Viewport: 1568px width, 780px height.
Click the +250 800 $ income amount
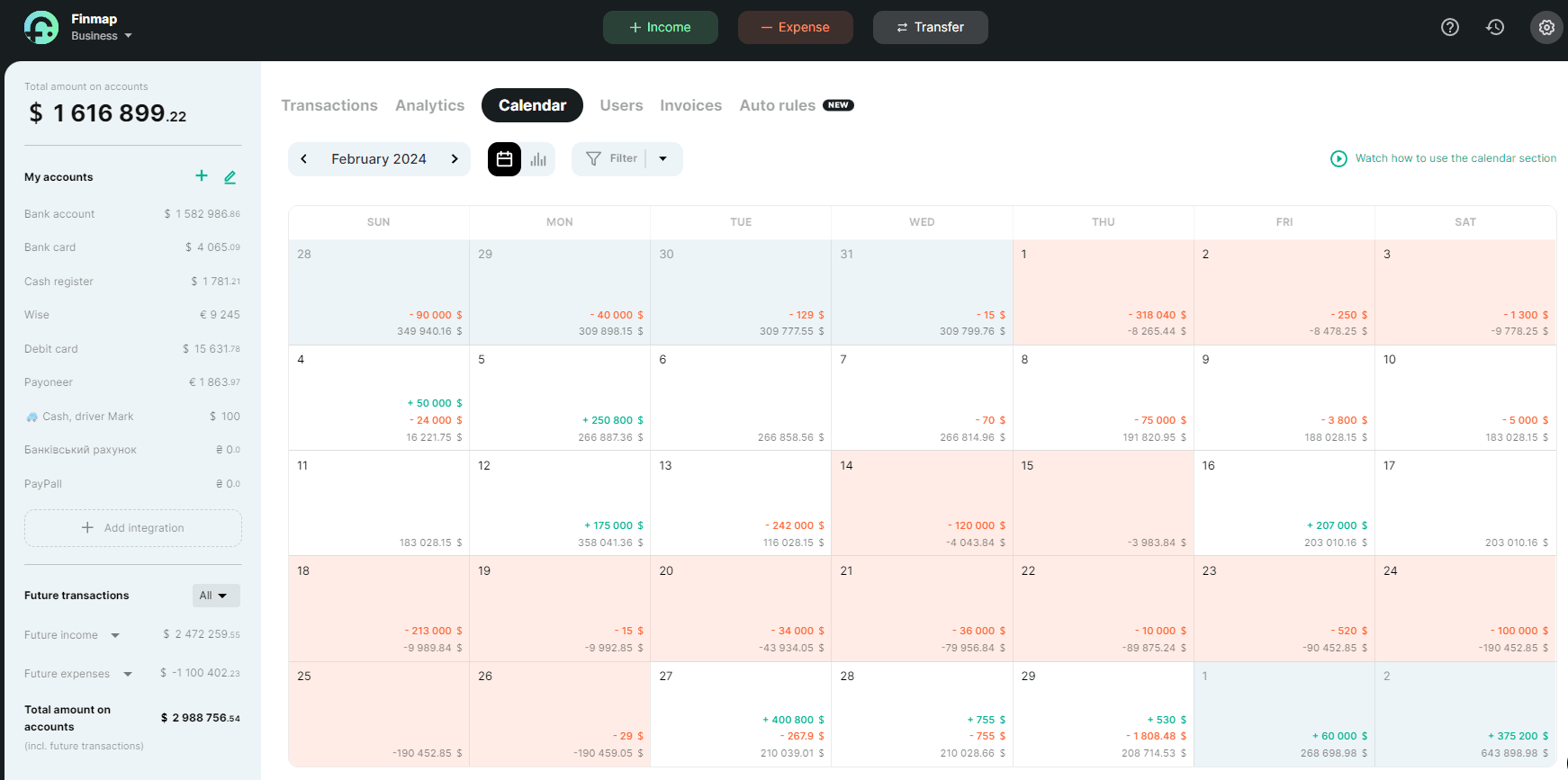[613, 420]
